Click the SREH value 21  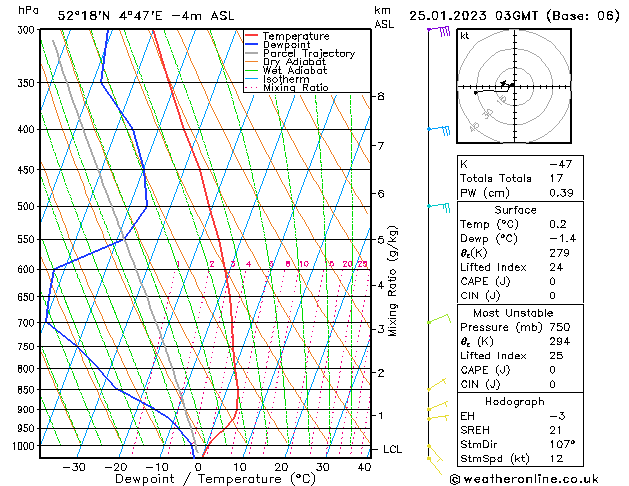[x=555, y=430]
